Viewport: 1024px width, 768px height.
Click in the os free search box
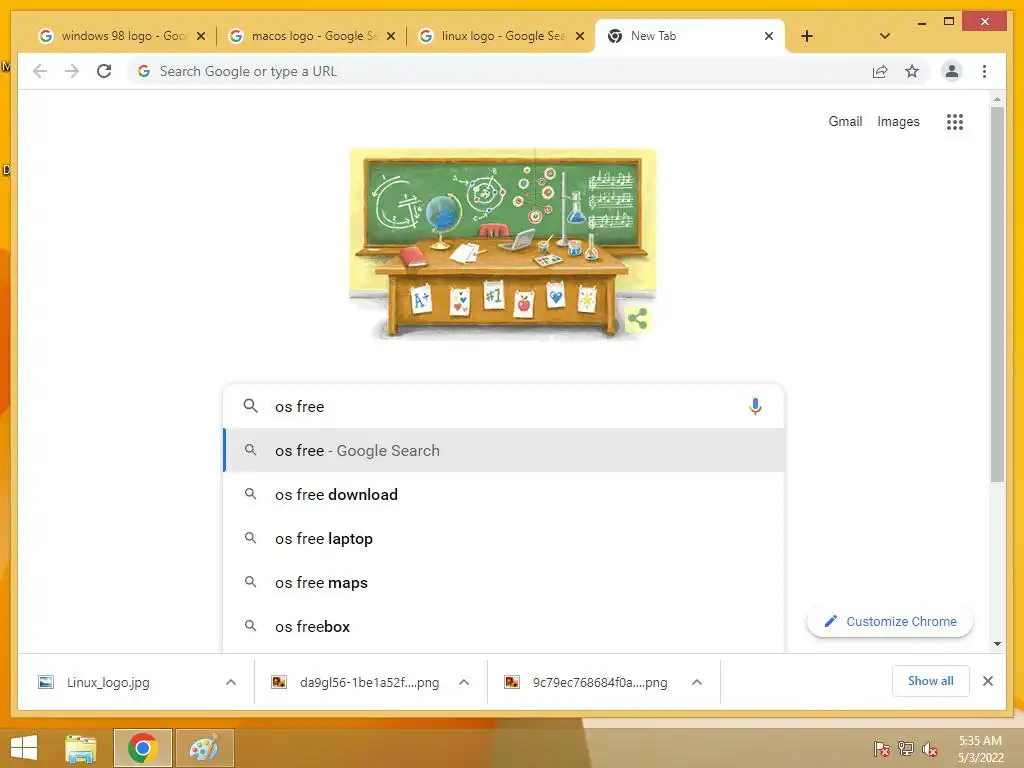[x=503, y=406]
